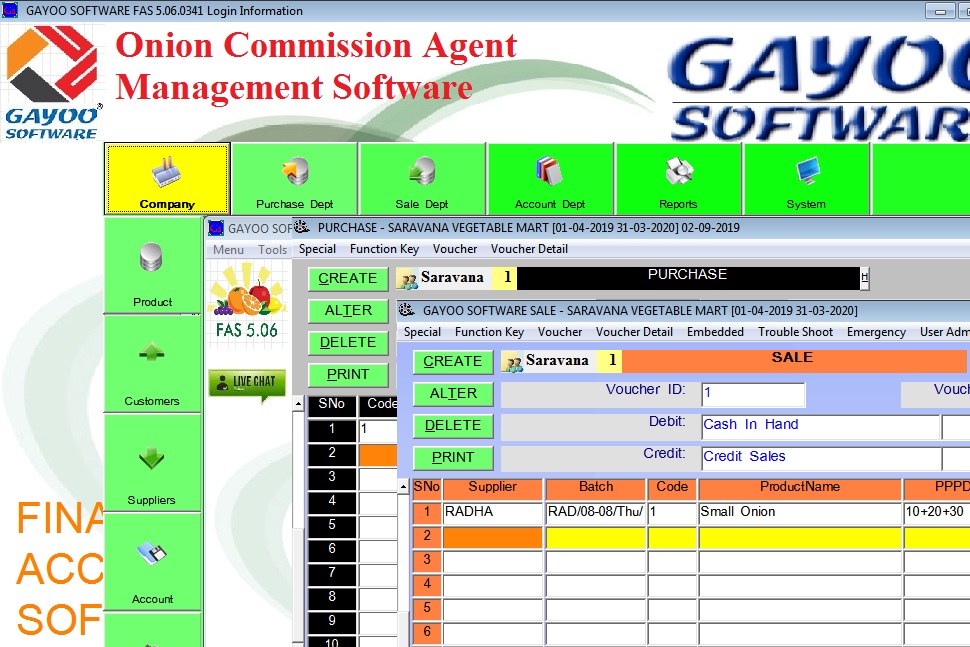This screenshot has width=970, height=647.
Task: Click the Debit field showing Cash In Hand
Action: coord(820,426)
